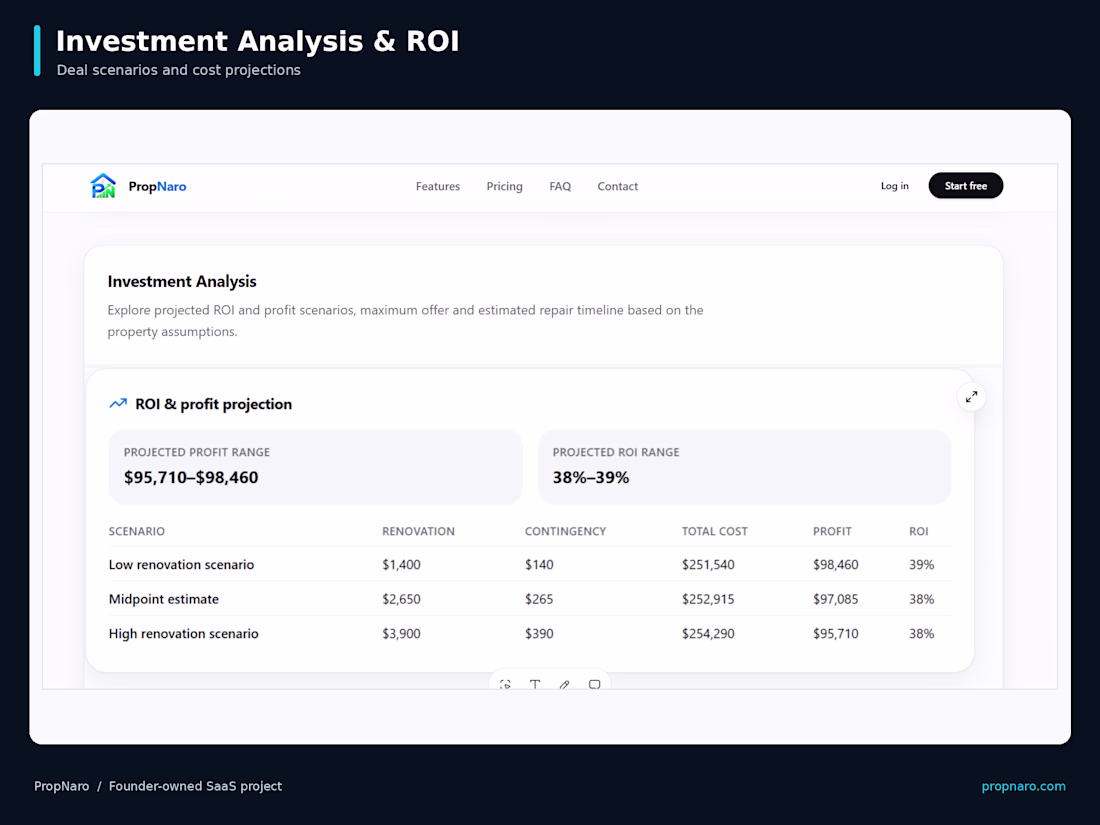Click the "39%" ROI cell in the table

(x=922, y=565)
